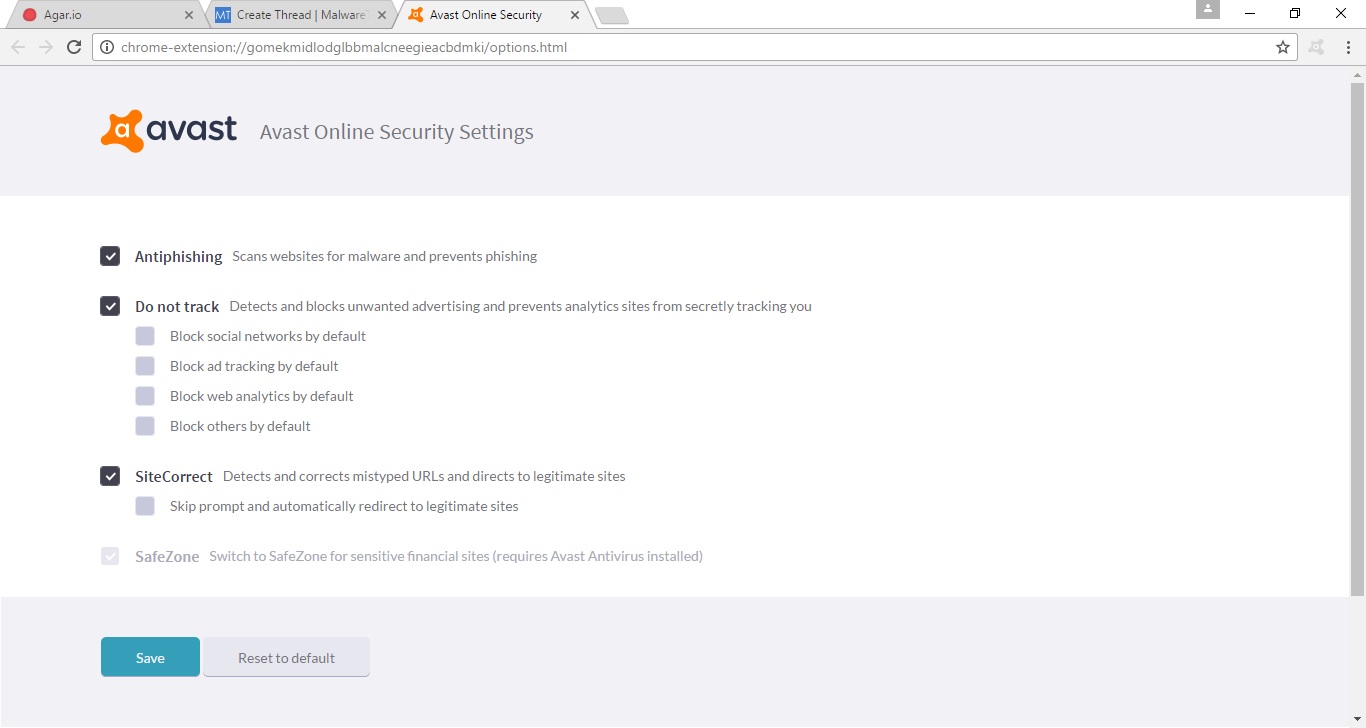The height and width of the screenshot is (728, 1366).
Task: Go back with the back arrow
Action: click(x=17, y=47)
